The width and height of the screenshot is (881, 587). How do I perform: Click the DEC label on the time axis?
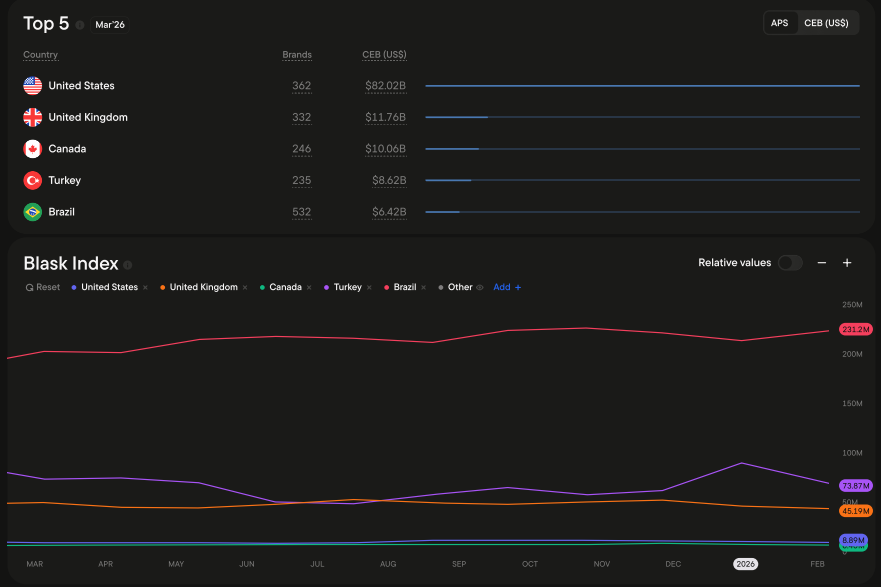click(673, 564)
